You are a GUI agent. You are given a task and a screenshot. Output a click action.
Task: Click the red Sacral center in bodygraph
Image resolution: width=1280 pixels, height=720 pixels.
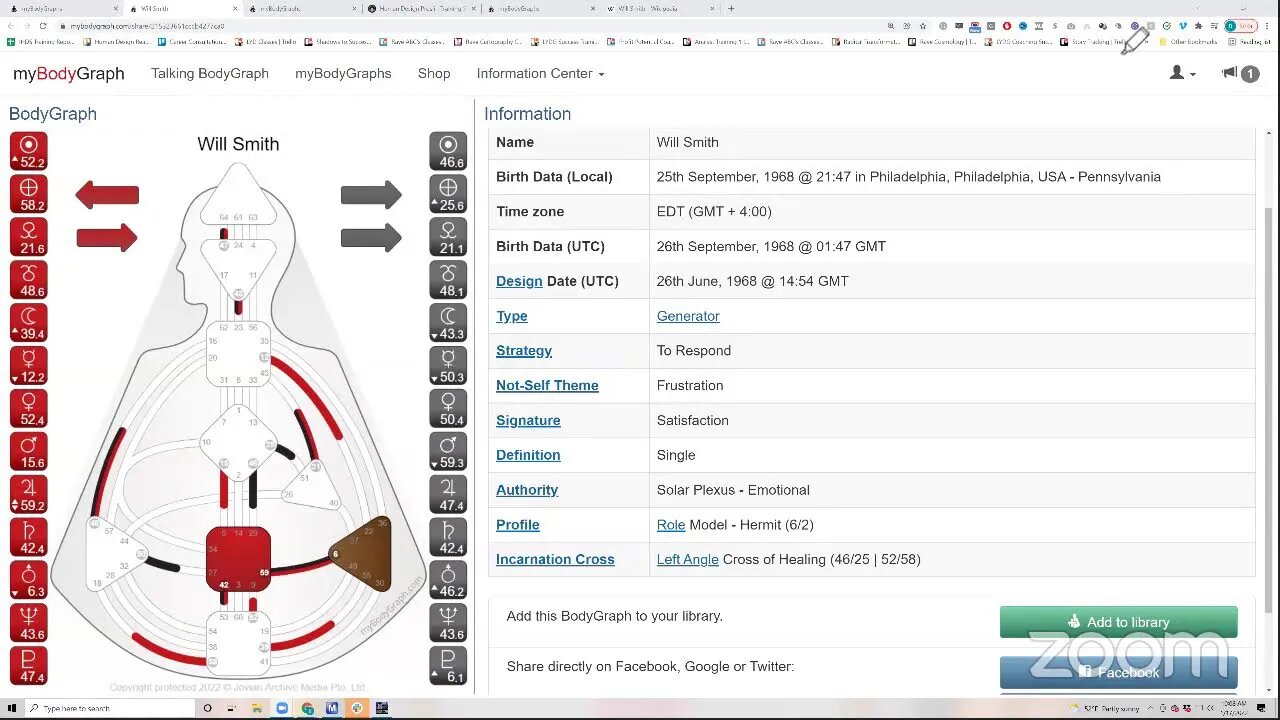[x=238, y=558]
